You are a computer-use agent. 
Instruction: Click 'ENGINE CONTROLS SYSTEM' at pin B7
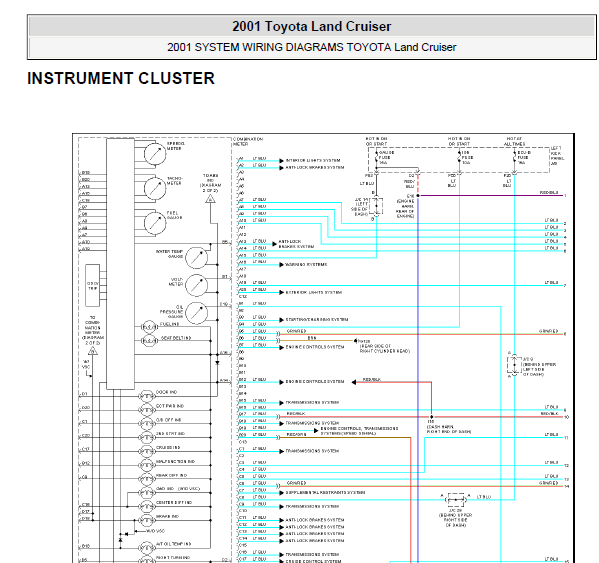(315, 347)
